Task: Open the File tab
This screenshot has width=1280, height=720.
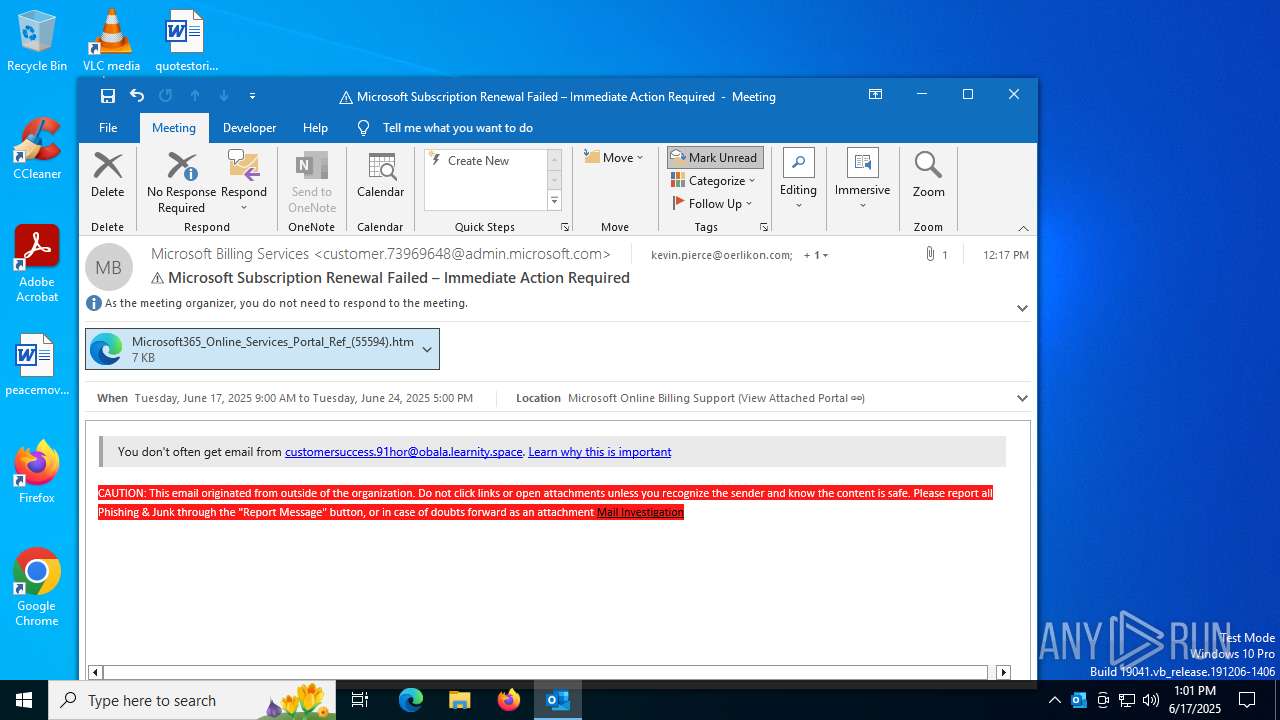Action: coord(108,127)
